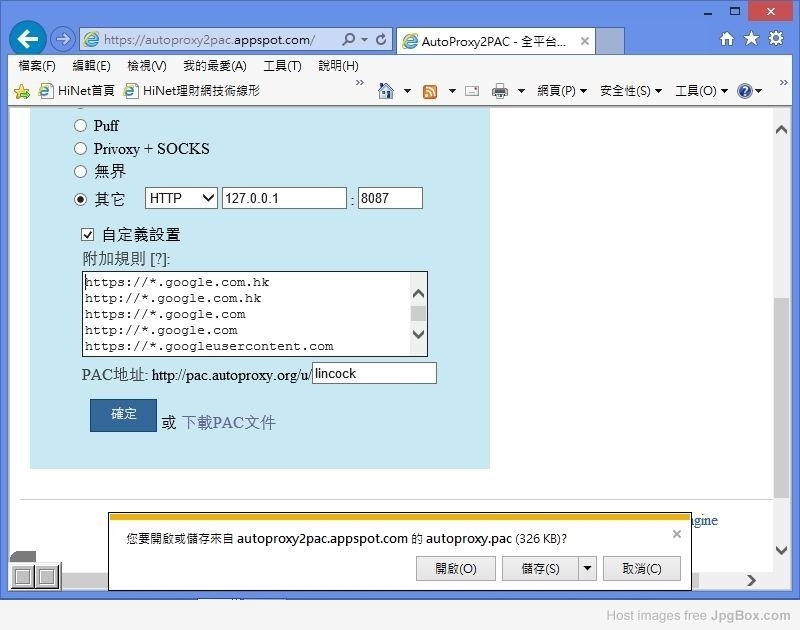Screen dimensions: 800x630
Task: Open the HTTP proxy type dropdown
Action: point(181,198)
